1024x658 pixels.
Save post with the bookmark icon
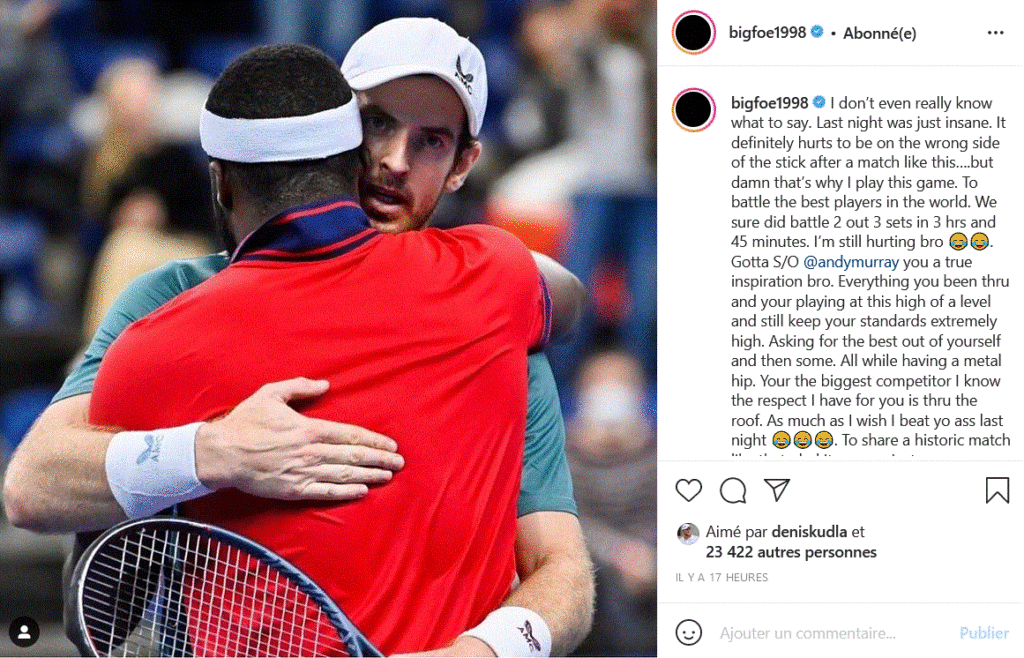point(997,490)
